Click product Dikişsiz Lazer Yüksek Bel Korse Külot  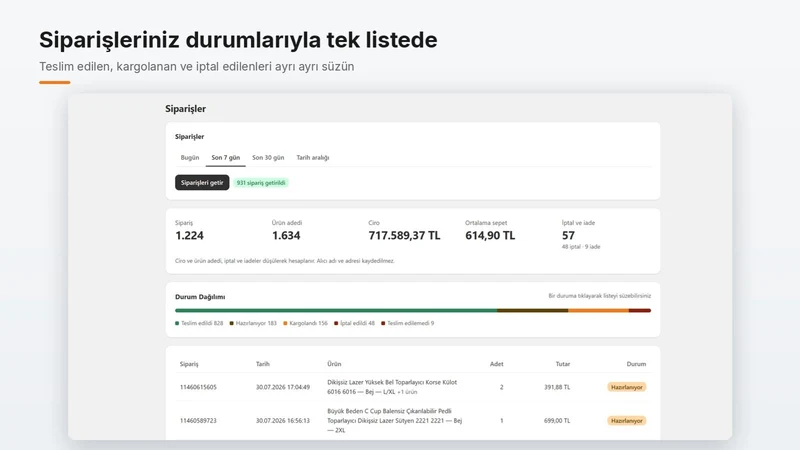(392, 387)
